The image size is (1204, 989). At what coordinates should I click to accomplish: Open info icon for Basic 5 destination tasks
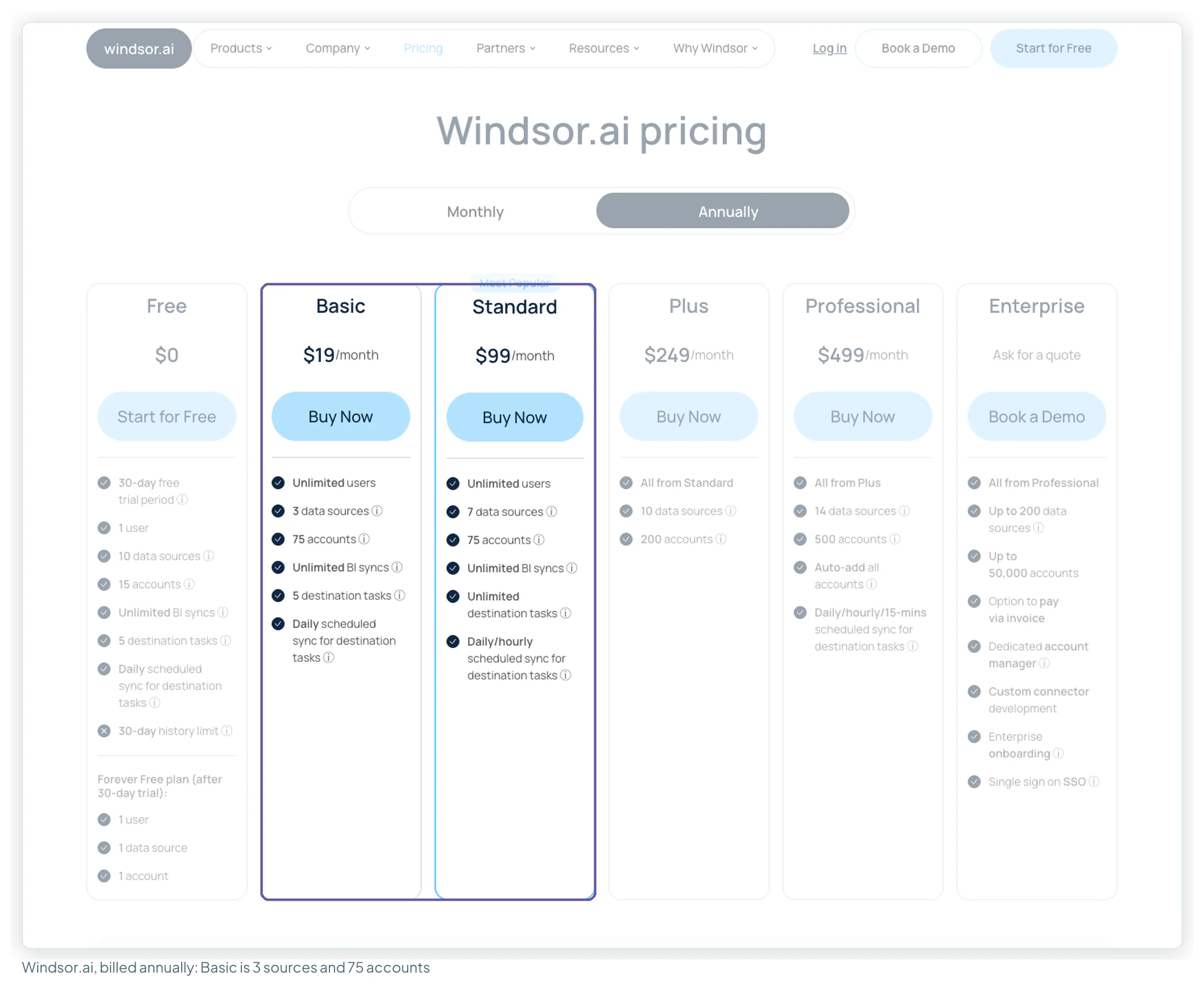coord(400,595)
